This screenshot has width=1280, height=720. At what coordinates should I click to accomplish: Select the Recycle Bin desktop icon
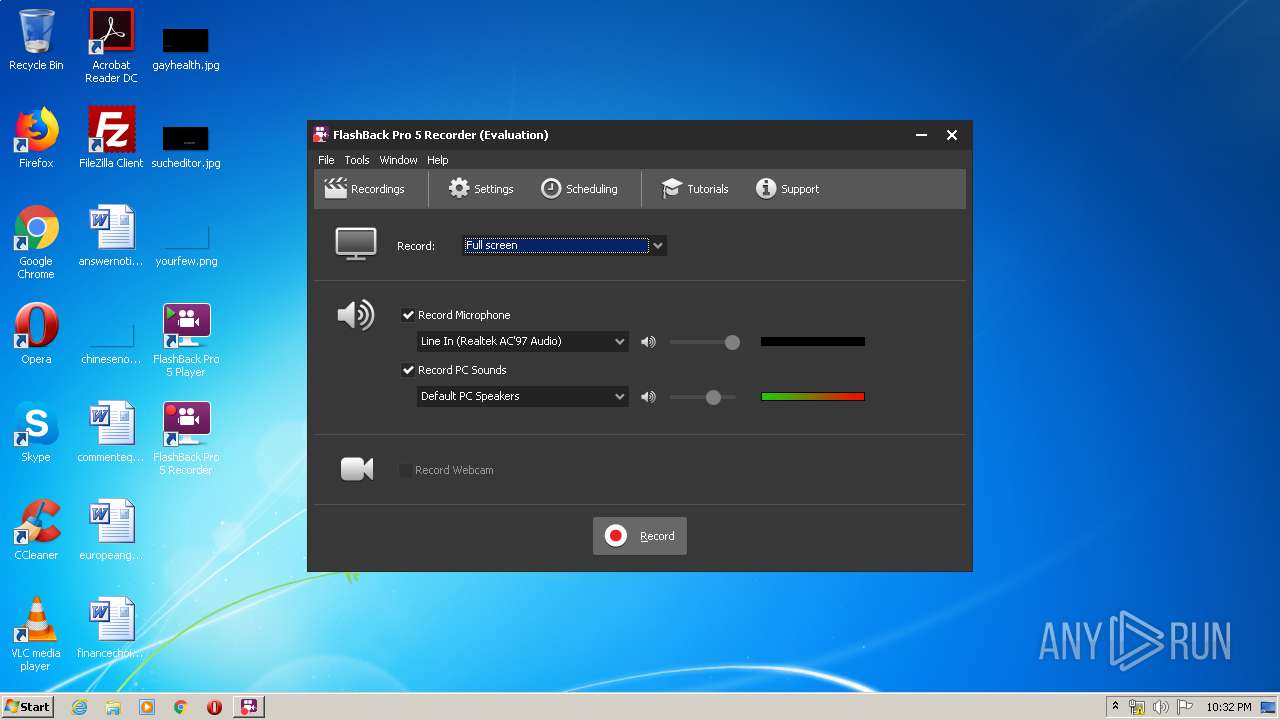coord(36,40)
